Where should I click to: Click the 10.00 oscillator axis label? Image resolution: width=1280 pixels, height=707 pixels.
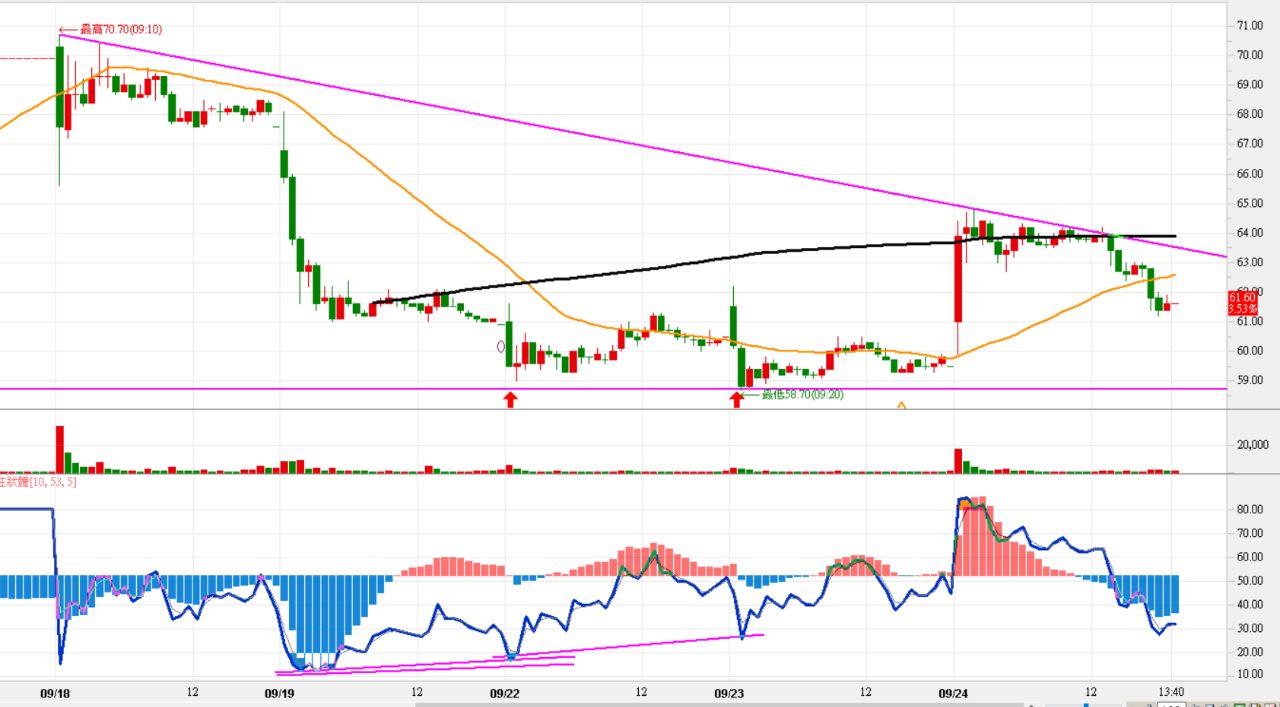1251,675
